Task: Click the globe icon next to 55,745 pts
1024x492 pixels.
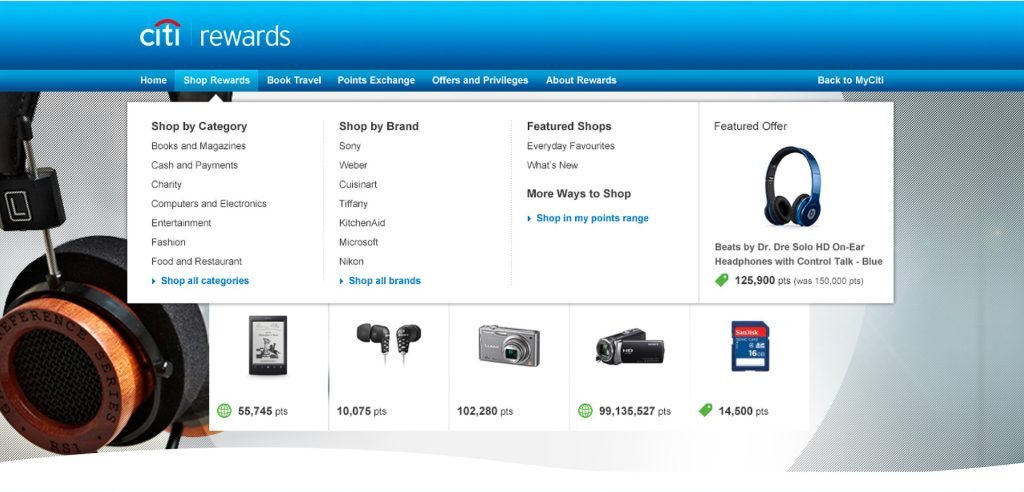Action: coord(225,410)
